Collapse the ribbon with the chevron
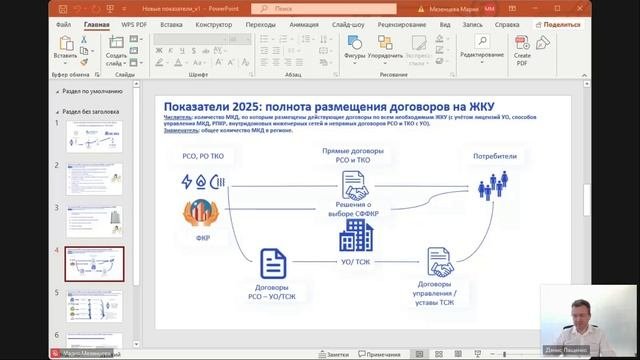The height and width of the screenshot is (360, 640). tap(584, 75)
